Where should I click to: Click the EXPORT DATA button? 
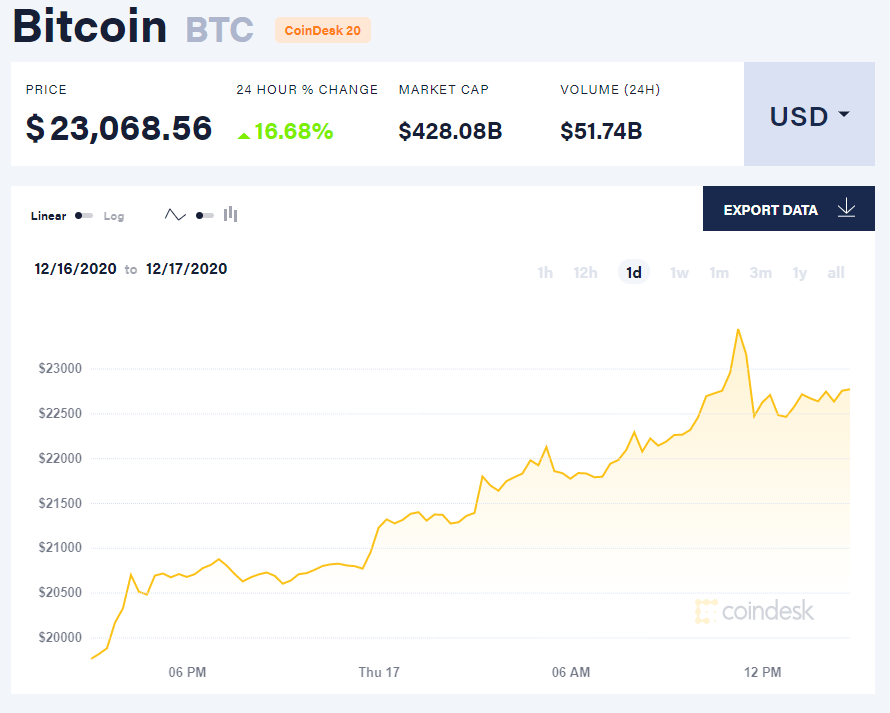(x=789, y=209)
